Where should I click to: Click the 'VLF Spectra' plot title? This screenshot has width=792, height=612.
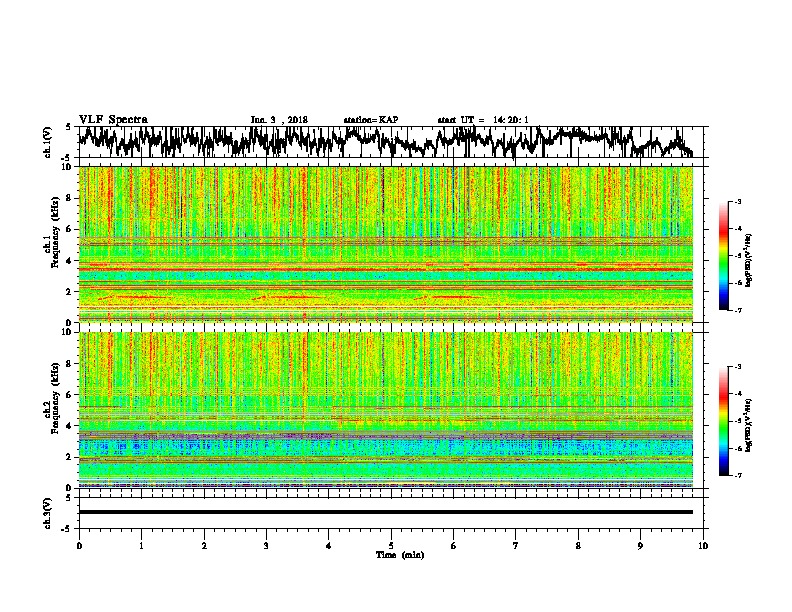pyautogui.click(x=113, y=120)
